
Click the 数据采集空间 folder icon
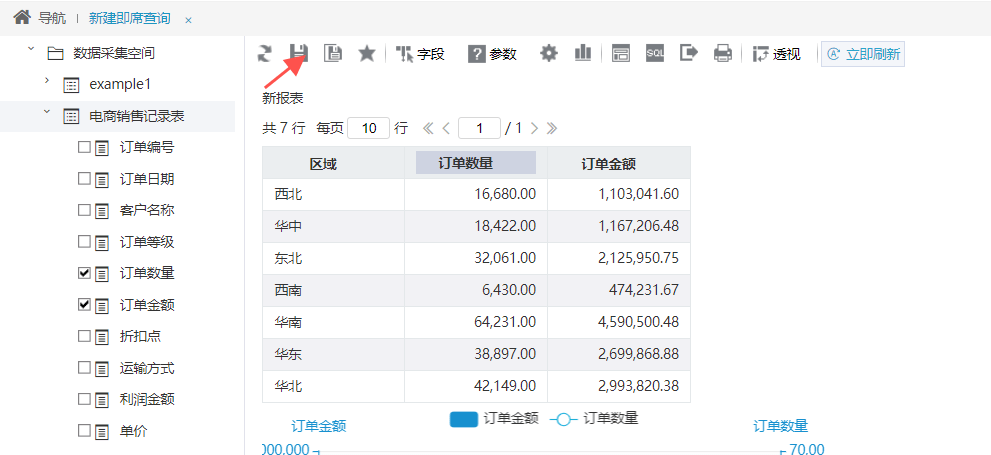pos(56,54)
